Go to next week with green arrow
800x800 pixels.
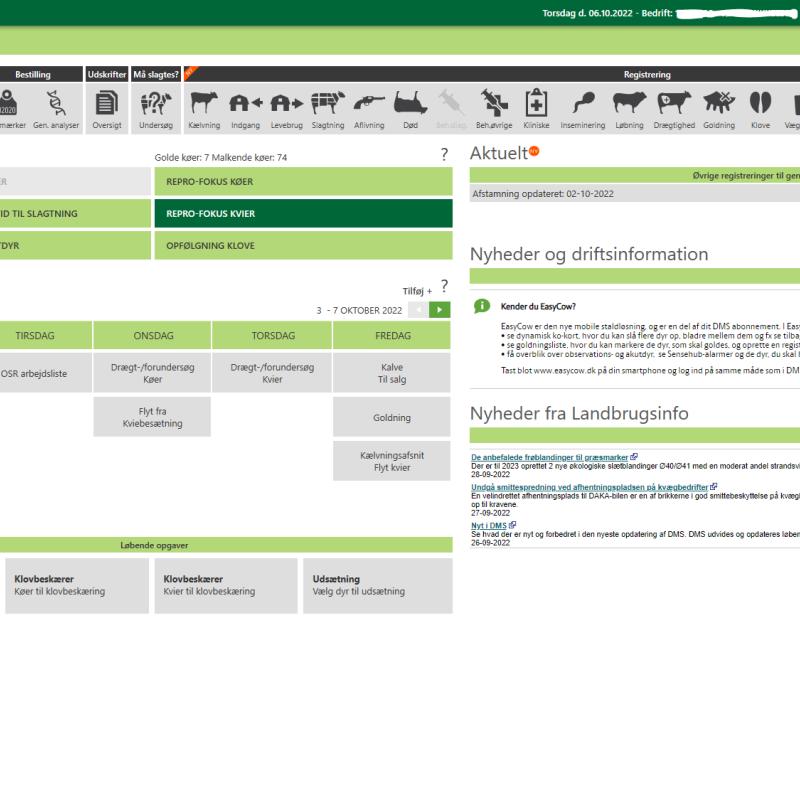coord(439,310)
